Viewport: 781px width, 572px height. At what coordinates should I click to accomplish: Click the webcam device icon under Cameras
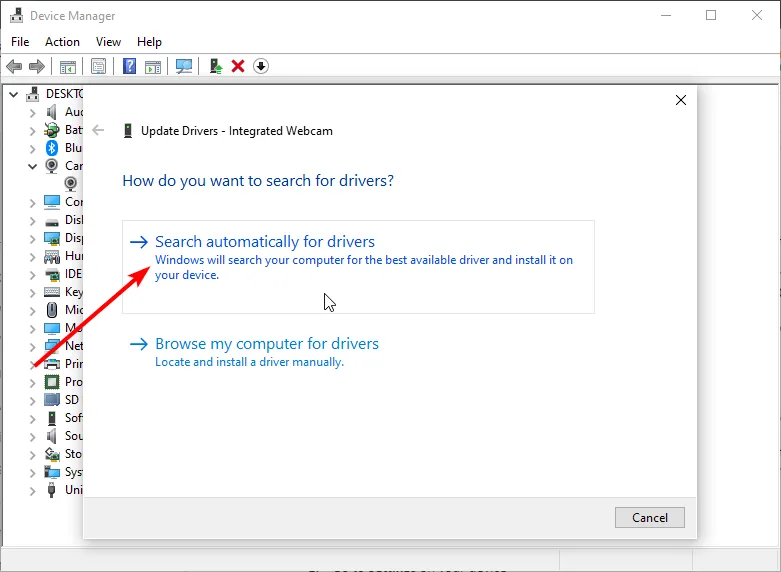point(71,184)
